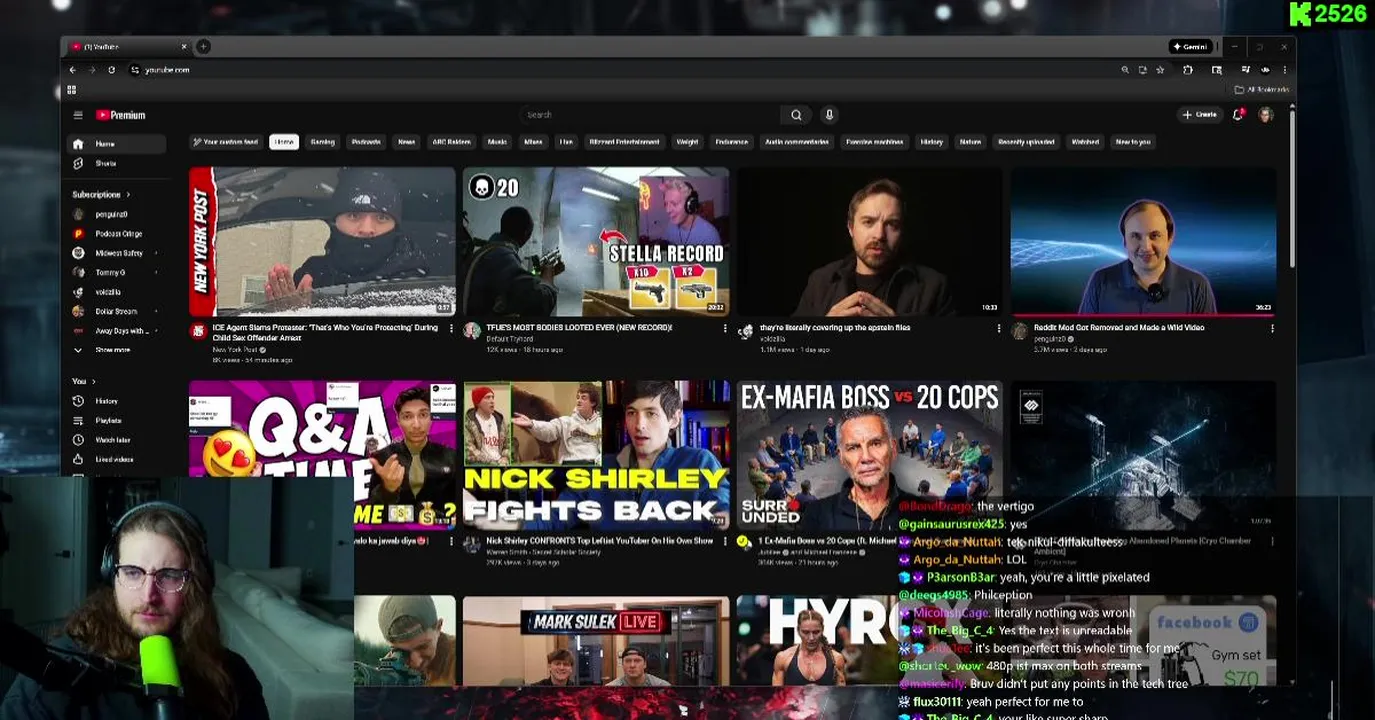1375x720 pixels.
Task: Expand the You section chevron
Action: (x=94, y=382)
